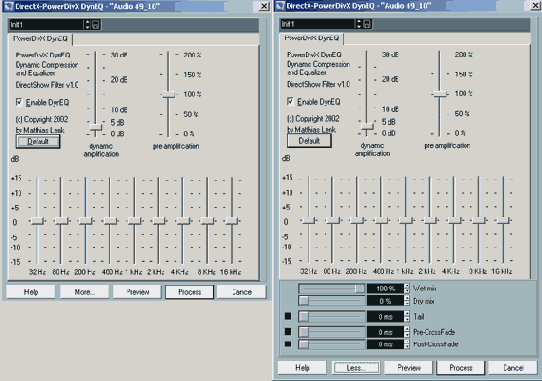Image resolution: width=542 pixels, height=381 pixels.
Task: Click Preview in the right window
Action: click(x=409, y=368)
